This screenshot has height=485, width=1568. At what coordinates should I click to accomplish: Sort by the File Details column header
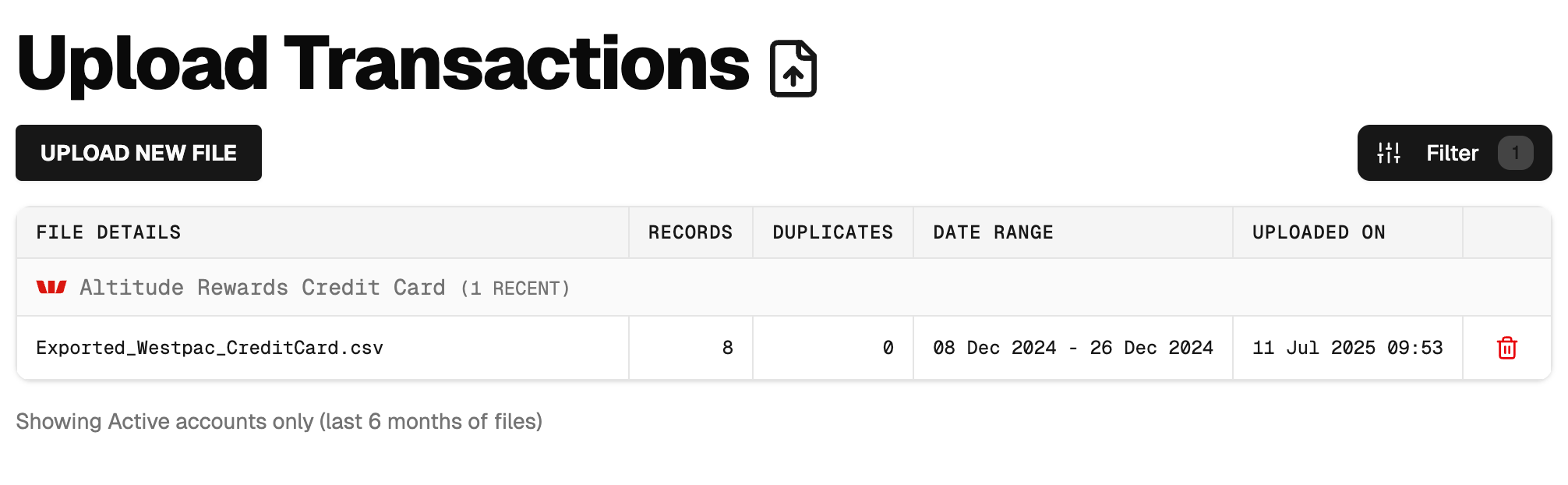pos(108,232)
